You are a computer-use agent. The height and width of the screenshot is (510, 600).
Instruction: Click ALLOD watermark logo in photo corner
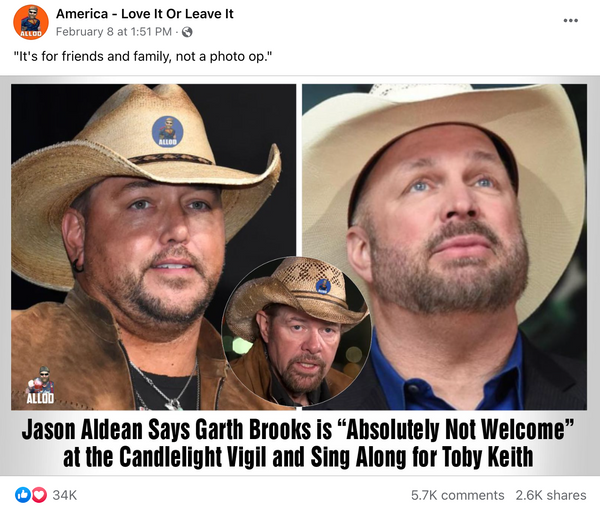click(41, 385)
